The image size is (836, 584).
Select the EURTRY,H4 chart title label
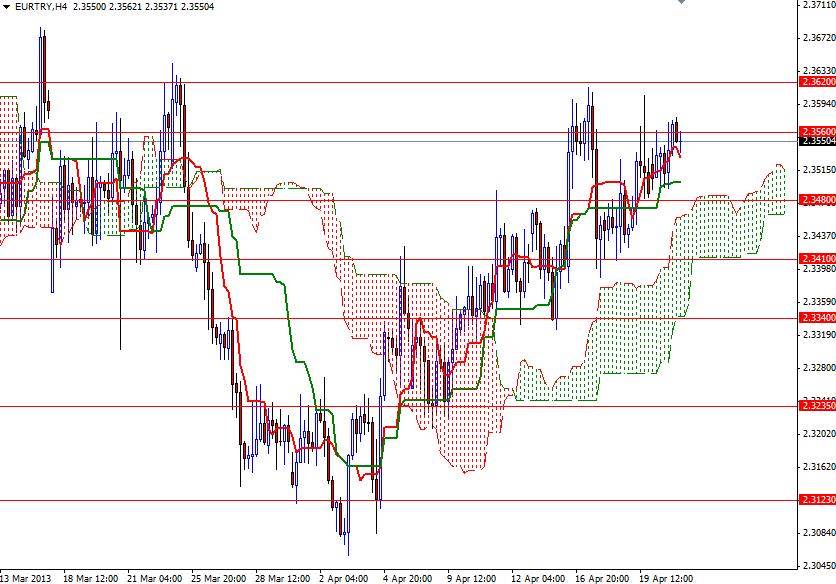[47, 7]
